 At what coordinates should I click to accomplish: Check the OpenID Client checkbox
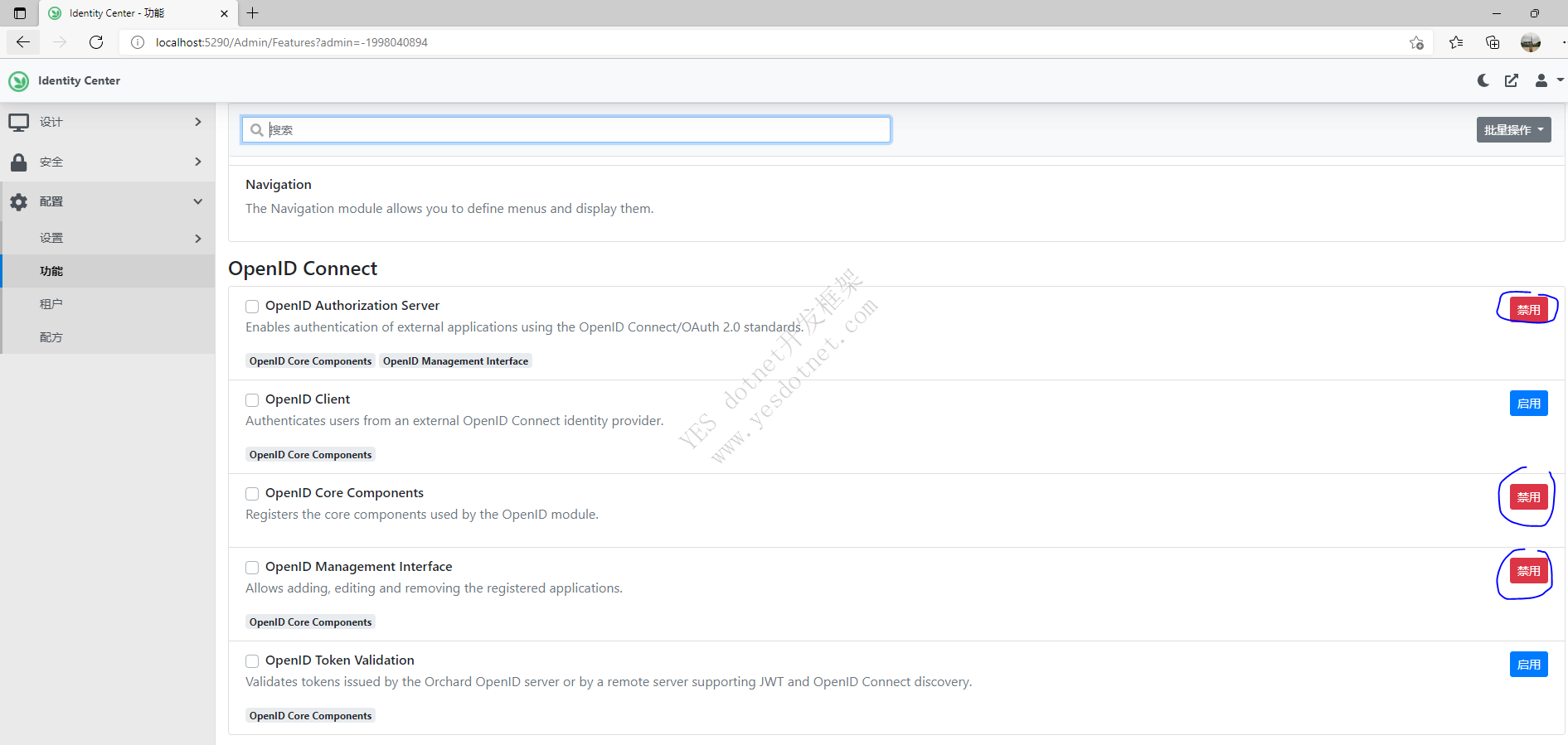pyautogui.click(x=252, y=400)
